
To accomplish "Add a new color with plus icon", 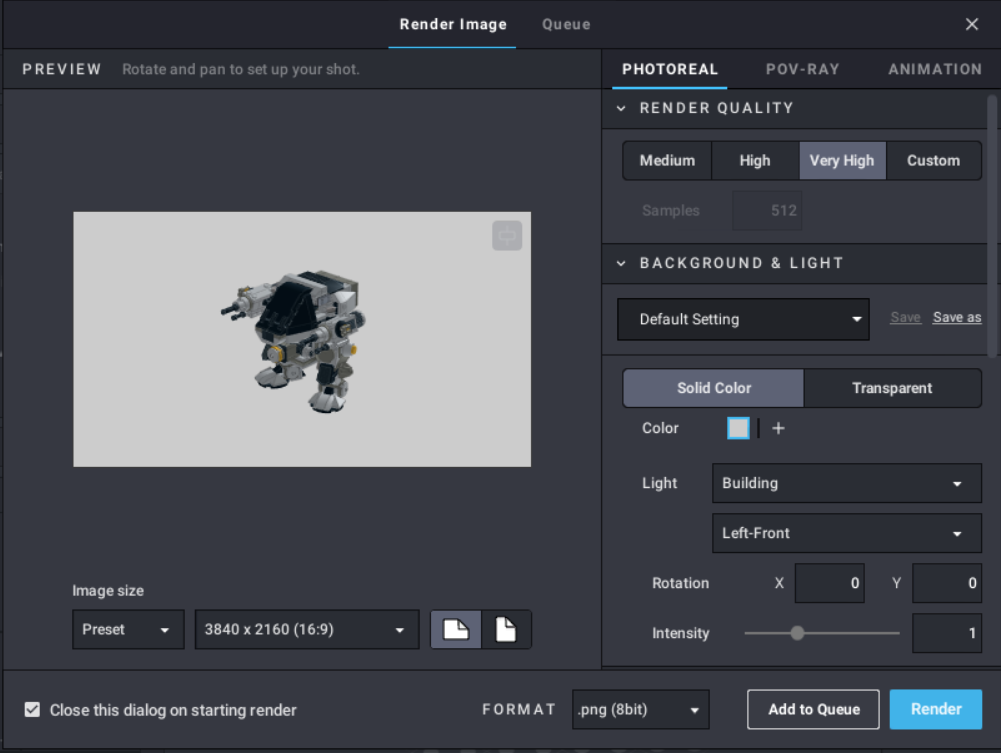I will click(x=778, y=428).
